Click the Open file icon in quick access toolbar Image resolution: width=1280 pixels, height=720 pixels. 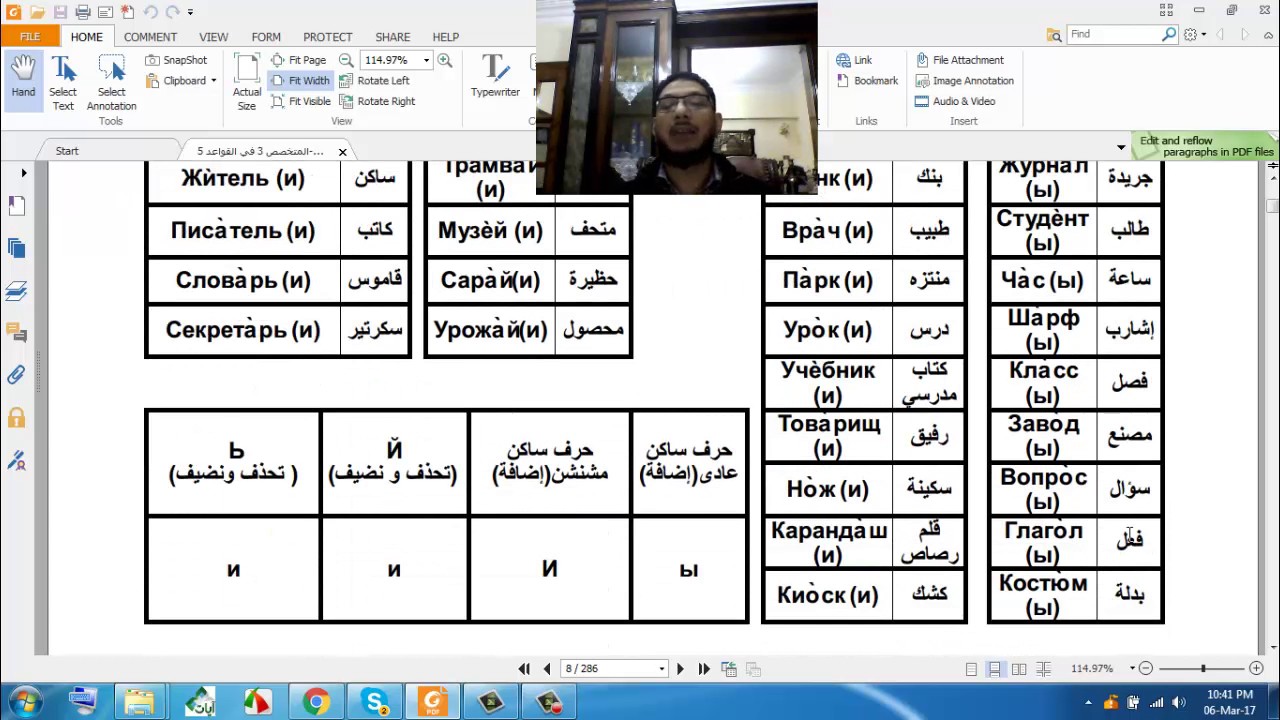tap(38, 12)
